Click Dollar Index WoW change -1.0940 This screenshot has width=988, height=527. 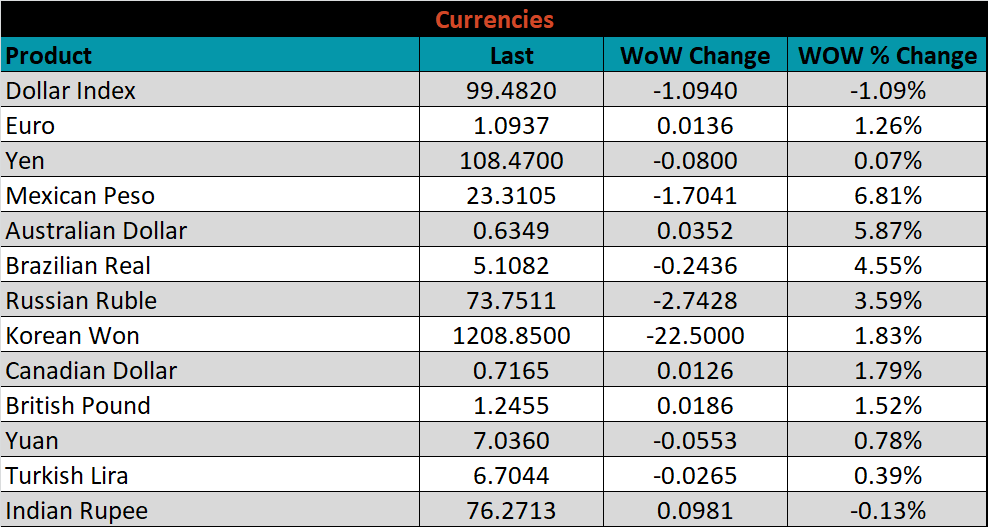pos(695,90)
